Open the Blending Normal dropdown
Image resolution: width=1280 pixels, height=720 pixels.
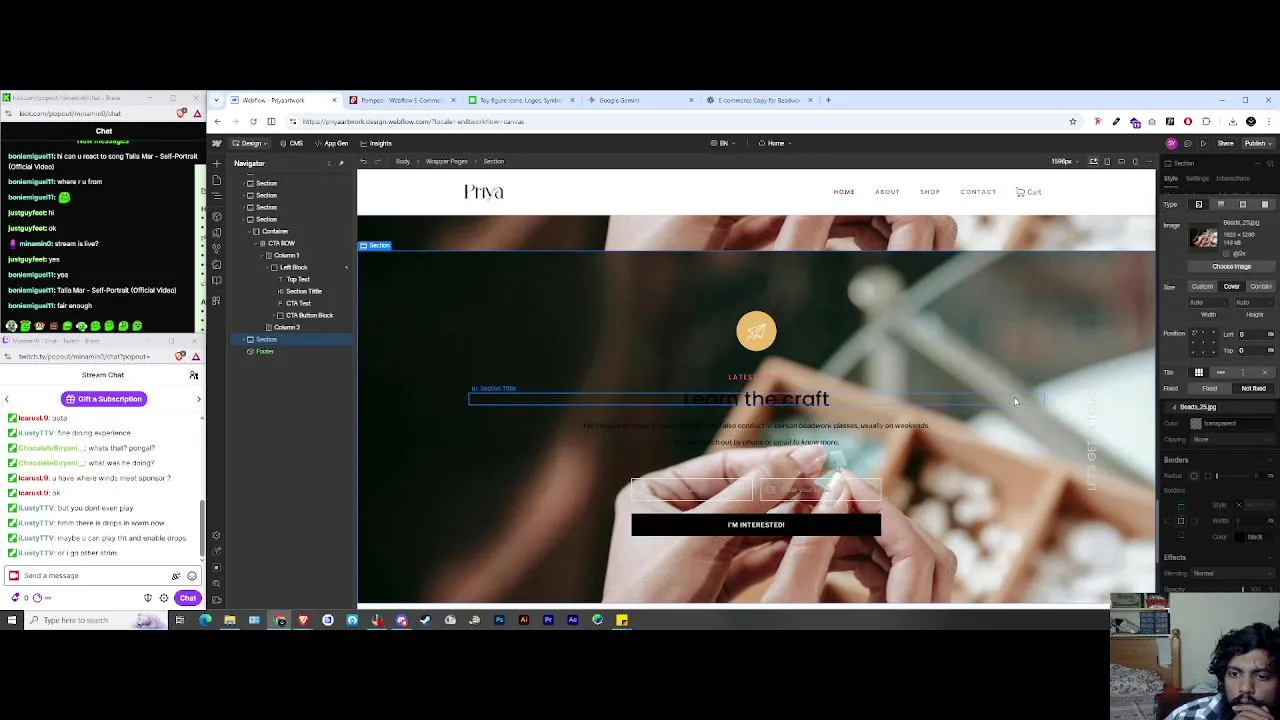coord(1233,574)
